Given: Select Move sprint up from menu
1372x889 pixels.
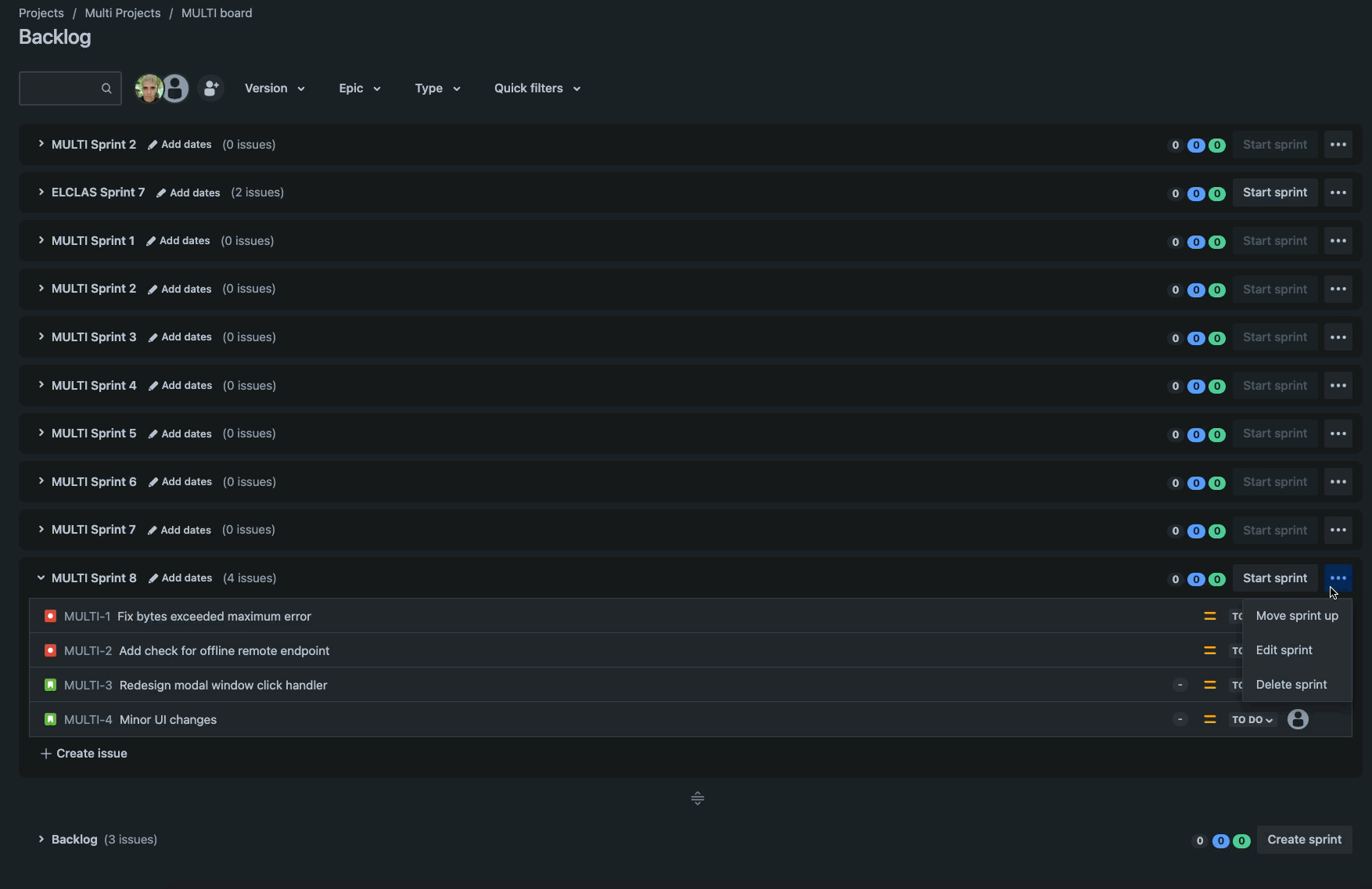Looking at the screenshot, I should (1296, 616).
